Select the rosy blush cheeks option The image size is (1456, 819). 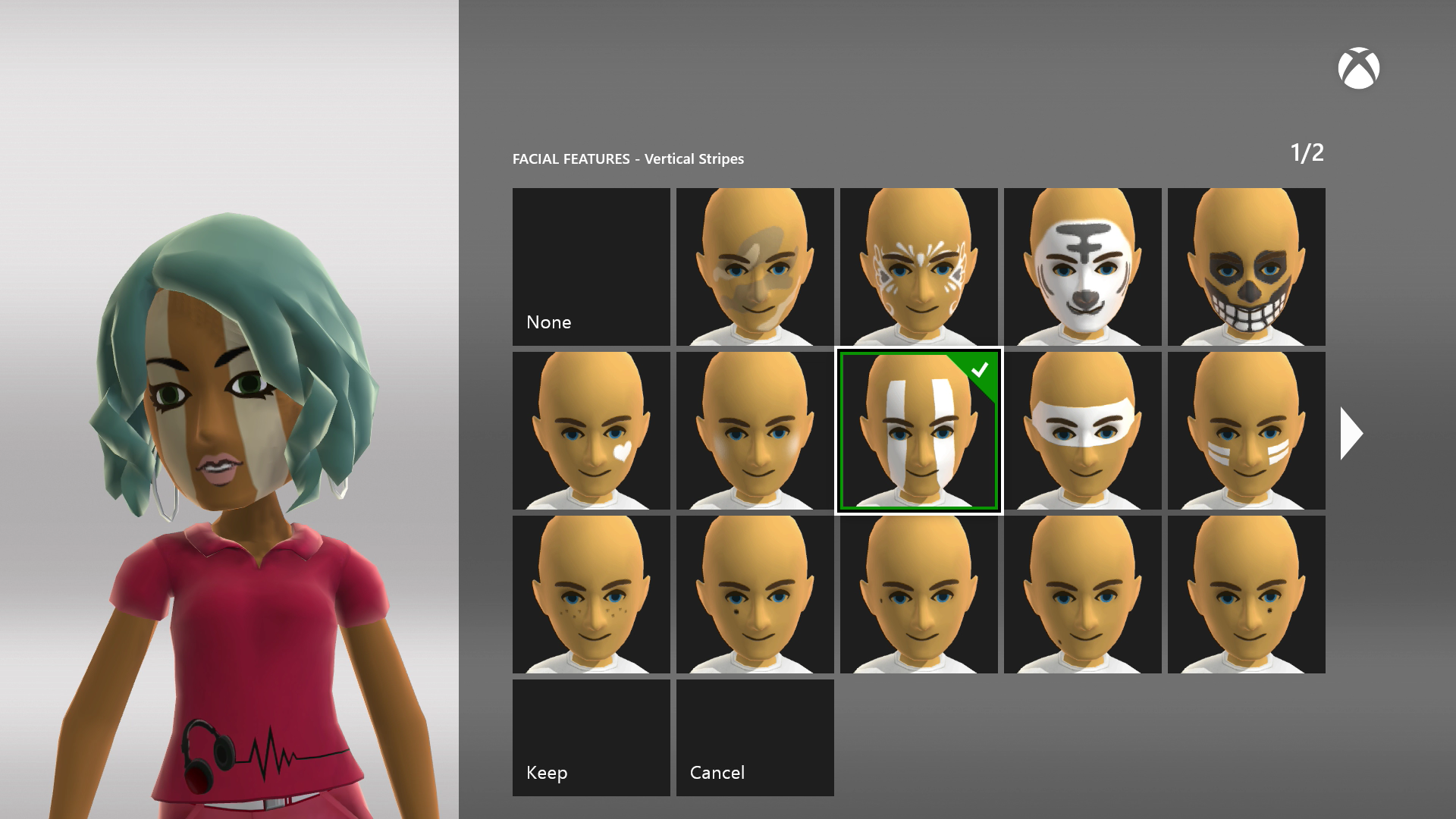pyautogui.click(x=755, y=431)
